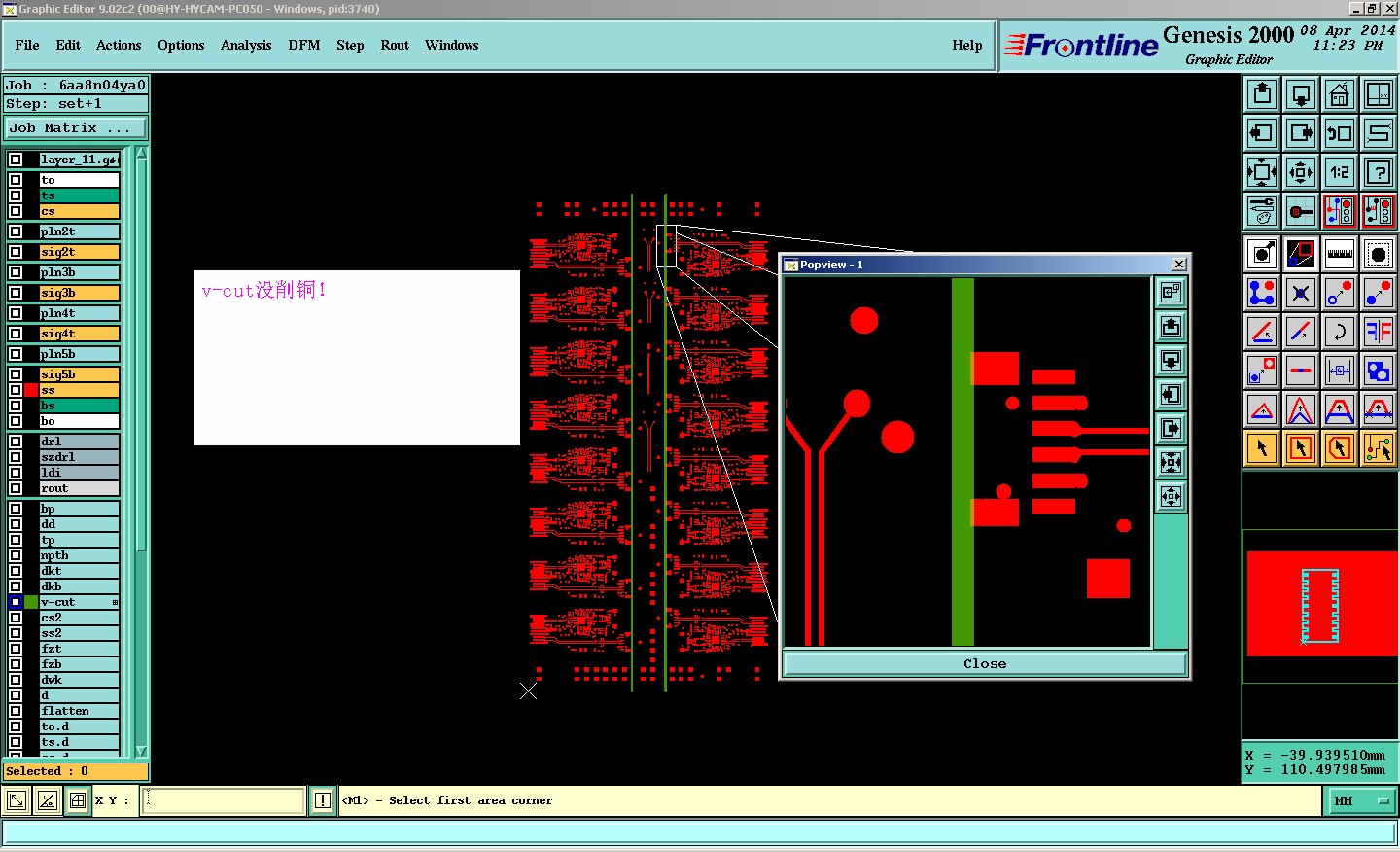Screen dimensions: 1400x852
Task: Open the Step menu
Action: tap(350, 46)
